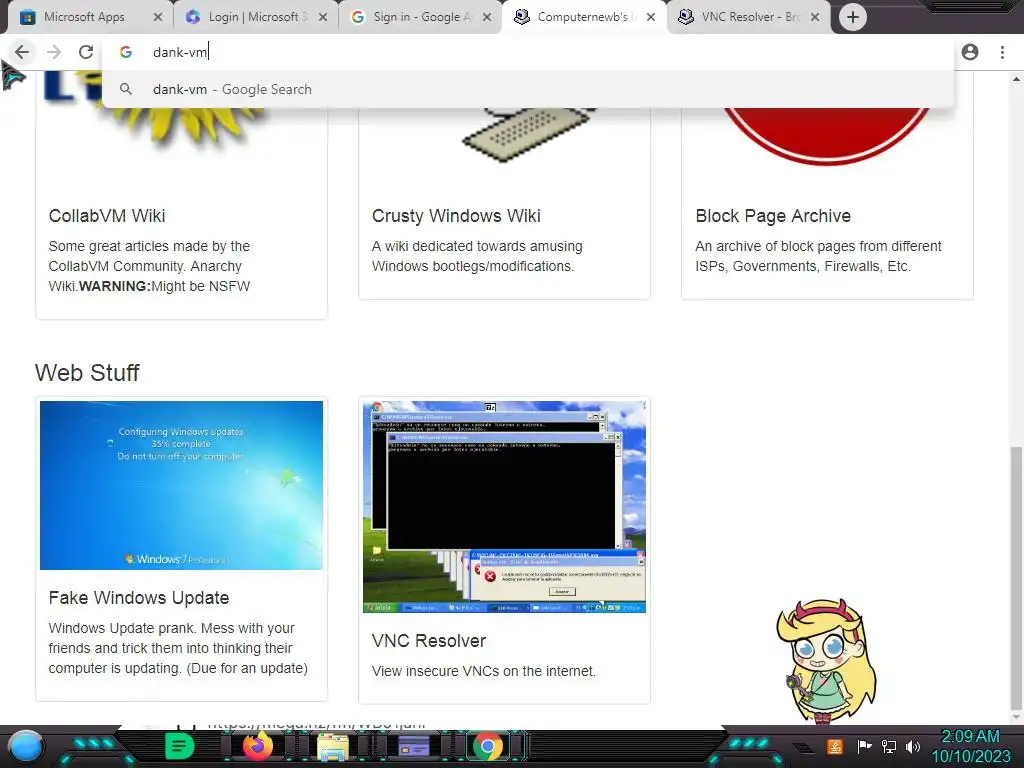Open File Explorer from the taskbar
The width and height of the screenshot is (1024, 768).
(333, 747)
